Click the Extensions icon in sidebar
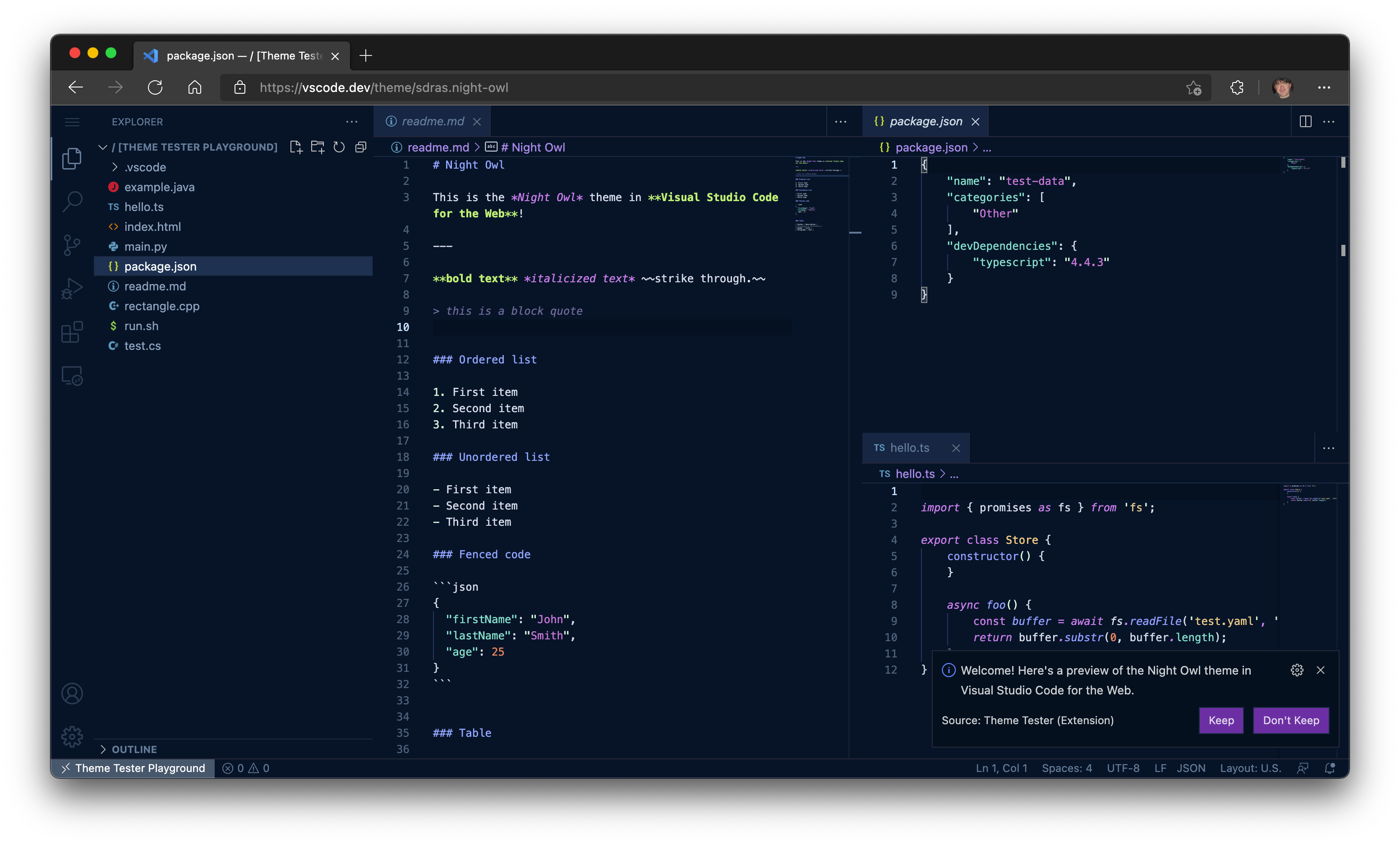This screenshot has width=1400, height=845. [x=72, y=331]
